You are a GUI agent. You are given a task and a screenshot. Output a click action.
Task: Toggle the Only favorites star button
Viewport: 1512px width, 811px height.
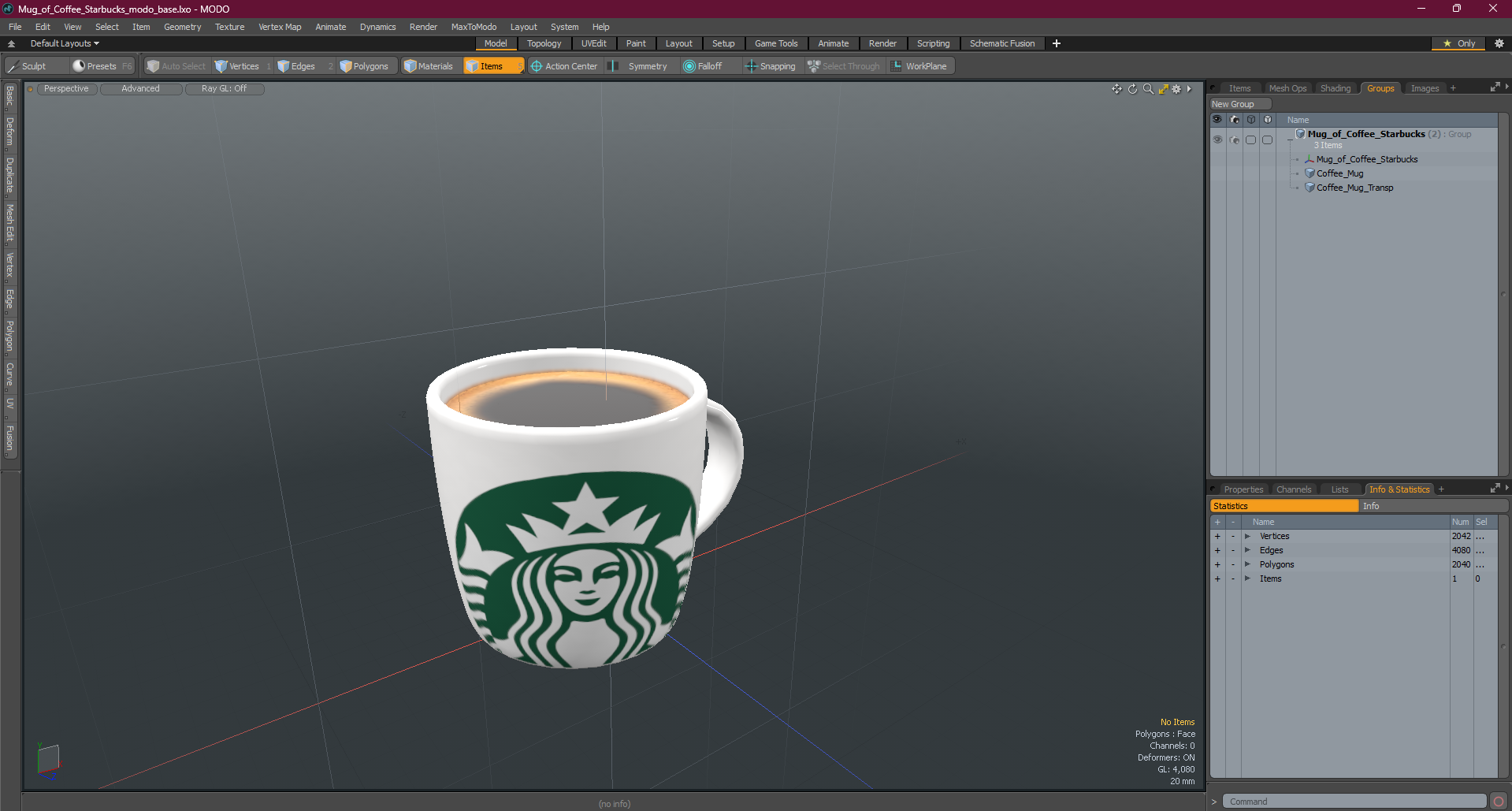(x=1459, y=43)
